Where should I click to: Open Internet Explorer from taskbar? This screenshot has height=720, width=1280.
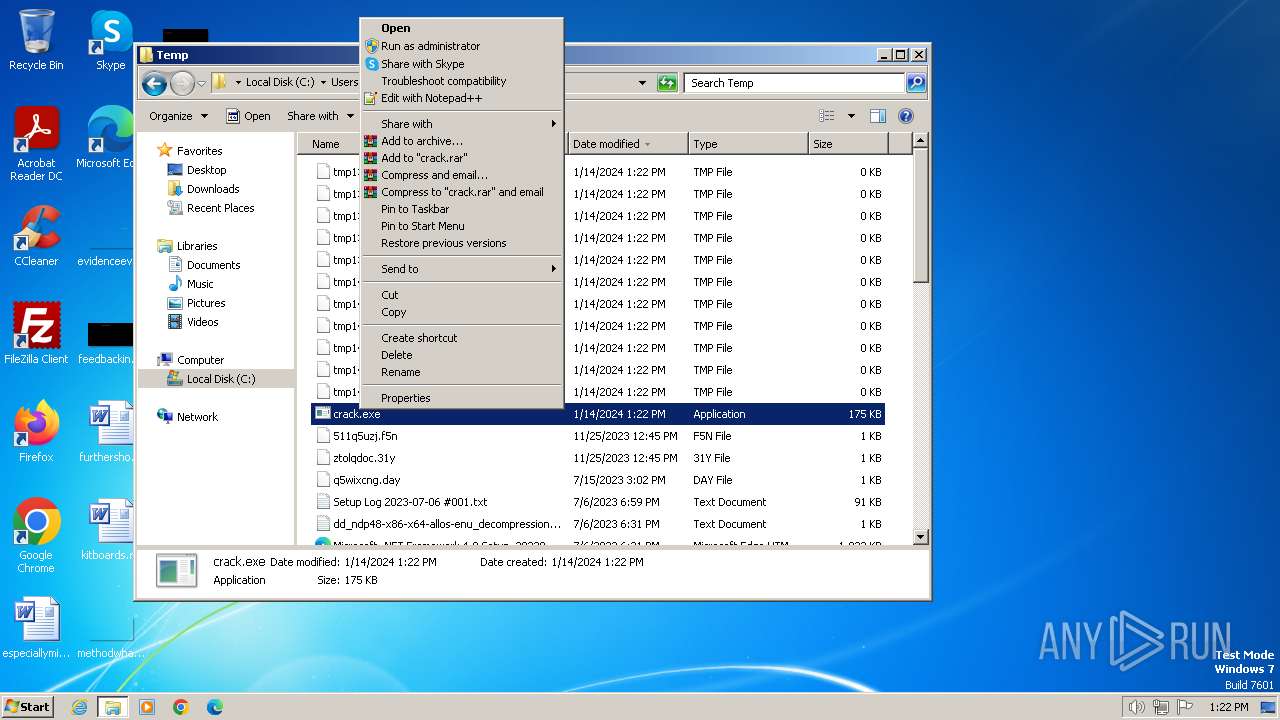tap(79, 707)
